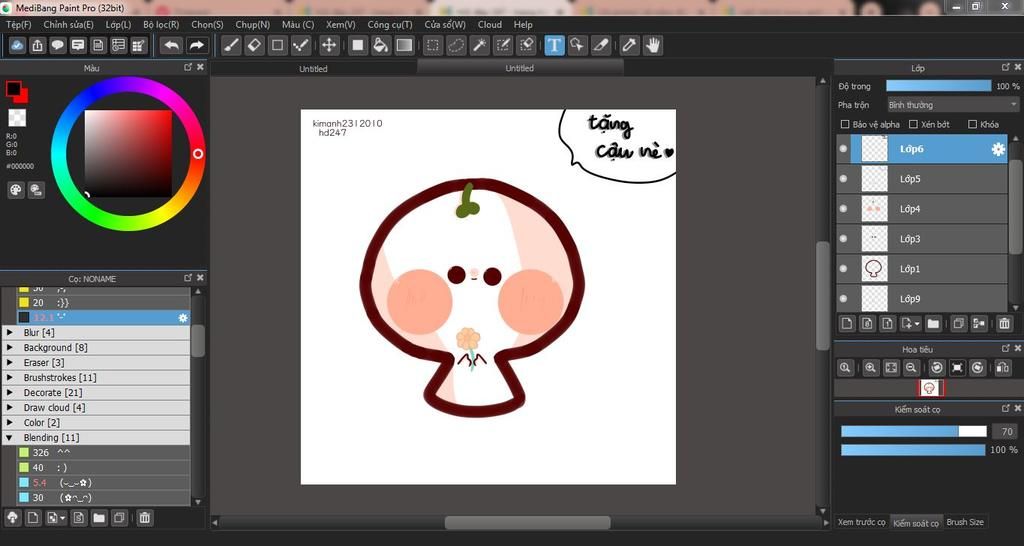Viewport: 1024px width, 546px height.
Task: Collapse the Blending [11] brush group
Action: click(x=10, y=438)
